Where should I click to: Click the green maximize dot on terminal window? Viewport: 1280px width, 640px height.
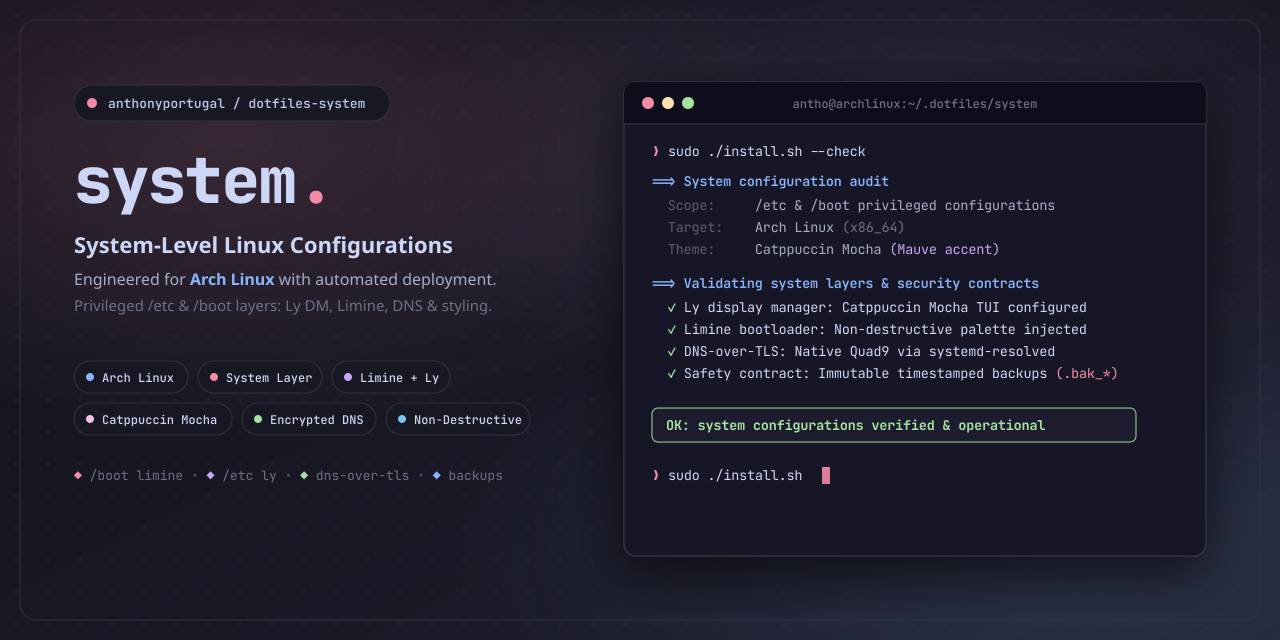point(688,103)
